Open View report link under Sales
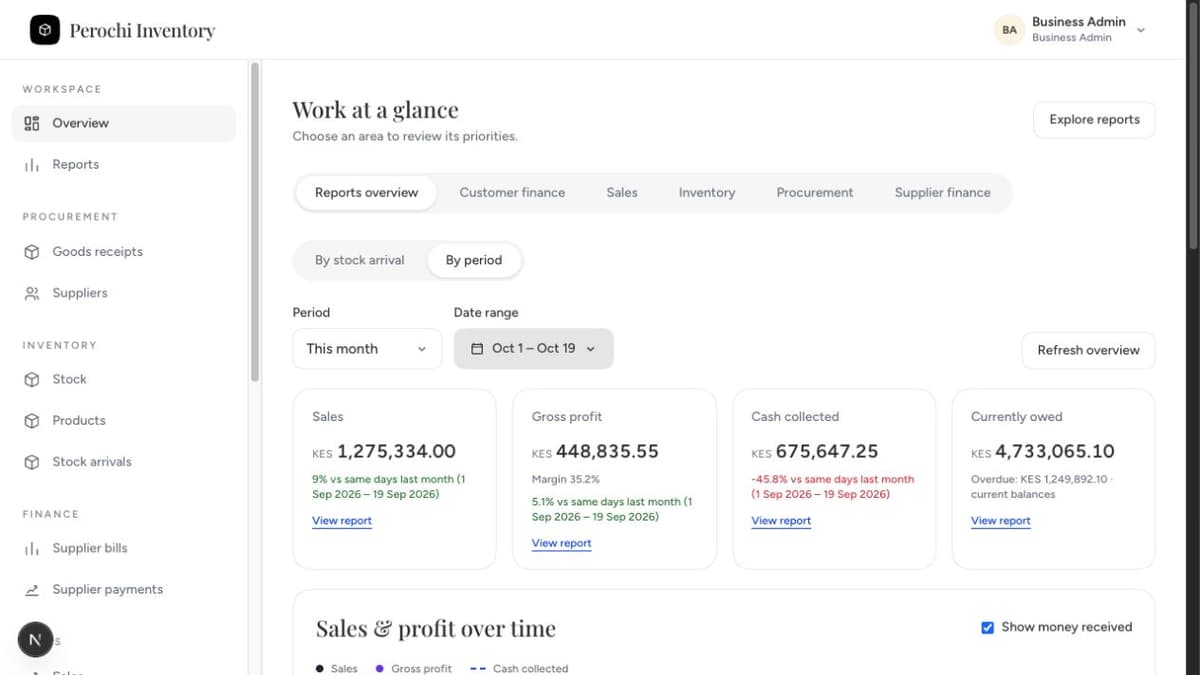Screen dimensions: 1200x675 (342, 521)
